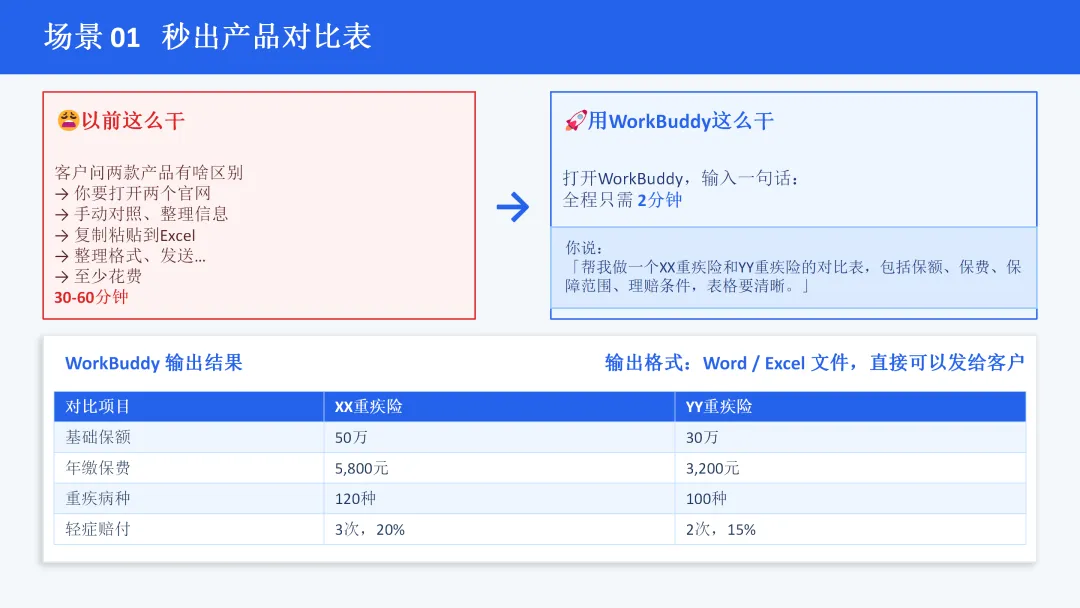Click the line '客户问两款产品有啥区别'
Viewport: 1080px width, 608px height.
pyautogui.click(x=149, y=172)
